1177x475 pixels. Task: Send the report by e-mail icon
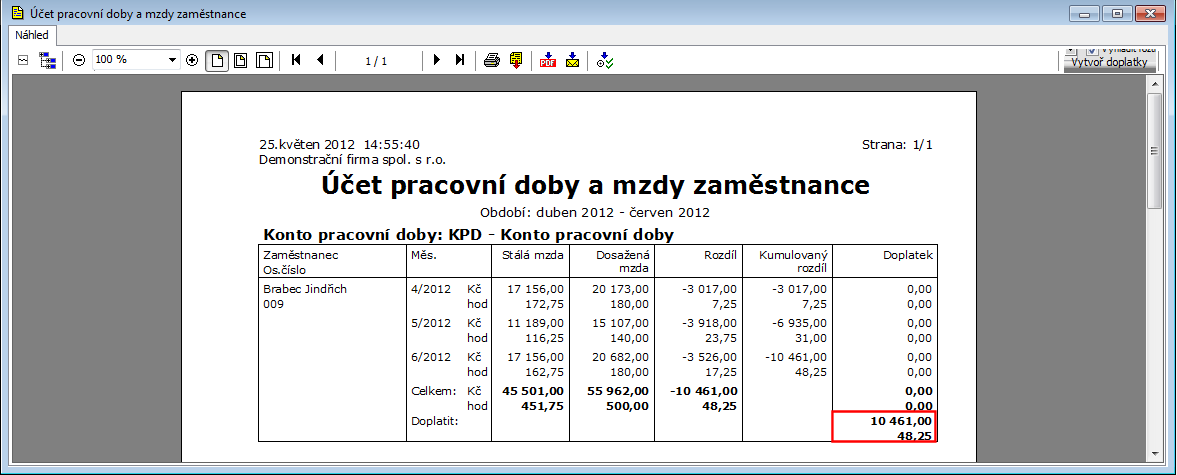point(573,61)
